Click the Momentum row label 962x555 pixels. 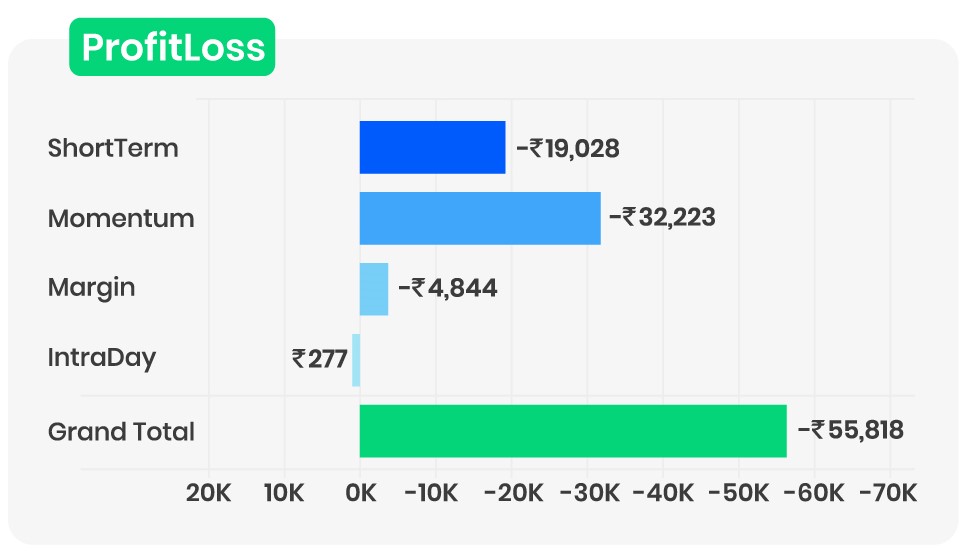(x=121, y=218)
